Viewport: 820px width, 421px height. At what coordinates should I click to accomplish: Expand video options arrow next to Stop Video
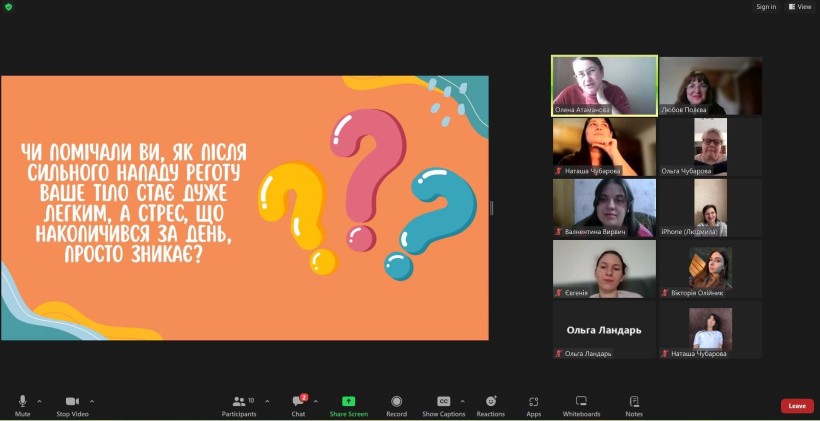[x=92, y=401]
